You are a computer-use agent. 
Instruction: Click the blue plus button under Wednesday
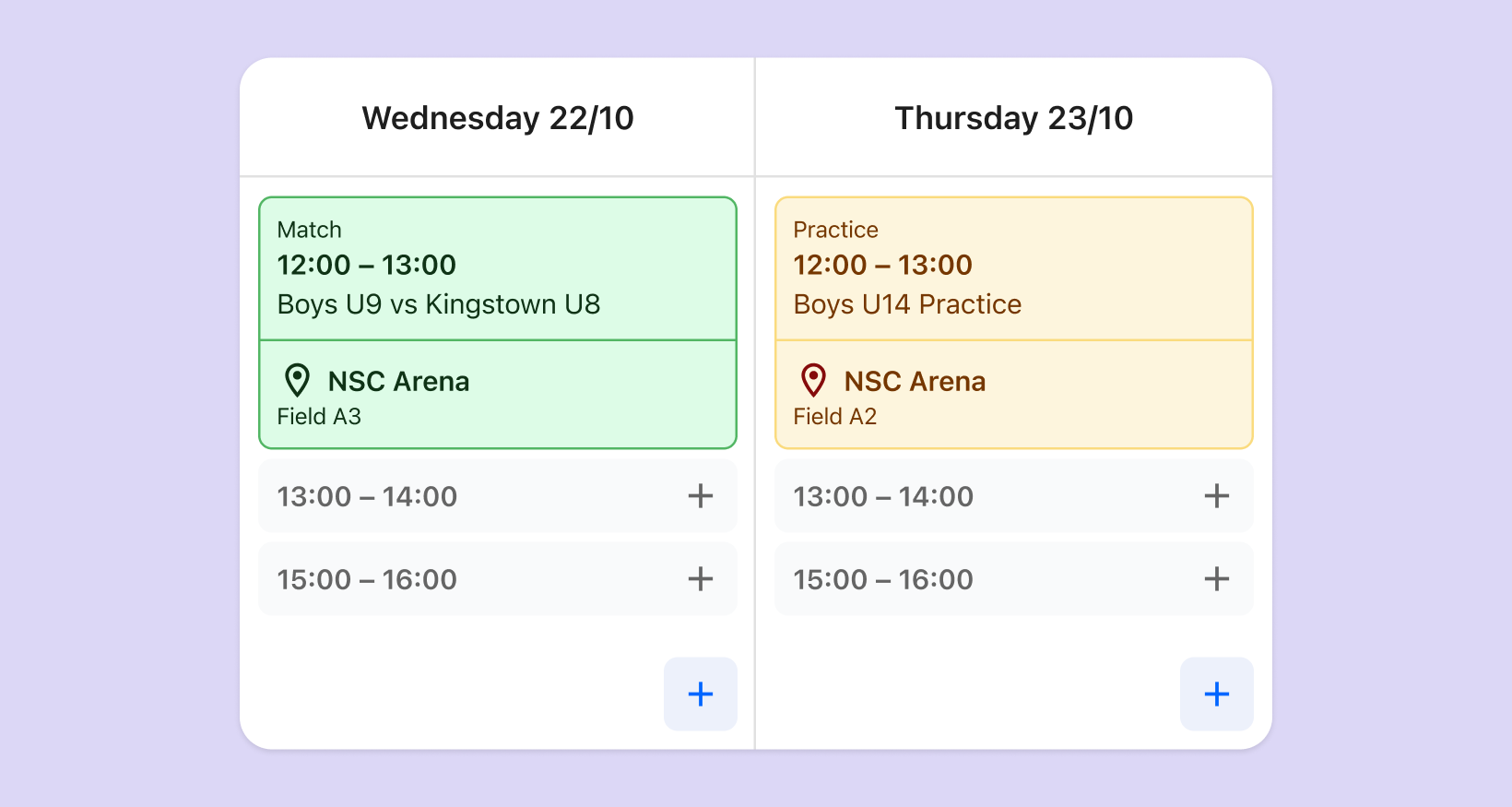pyautogui.click(x=701, y=694)
